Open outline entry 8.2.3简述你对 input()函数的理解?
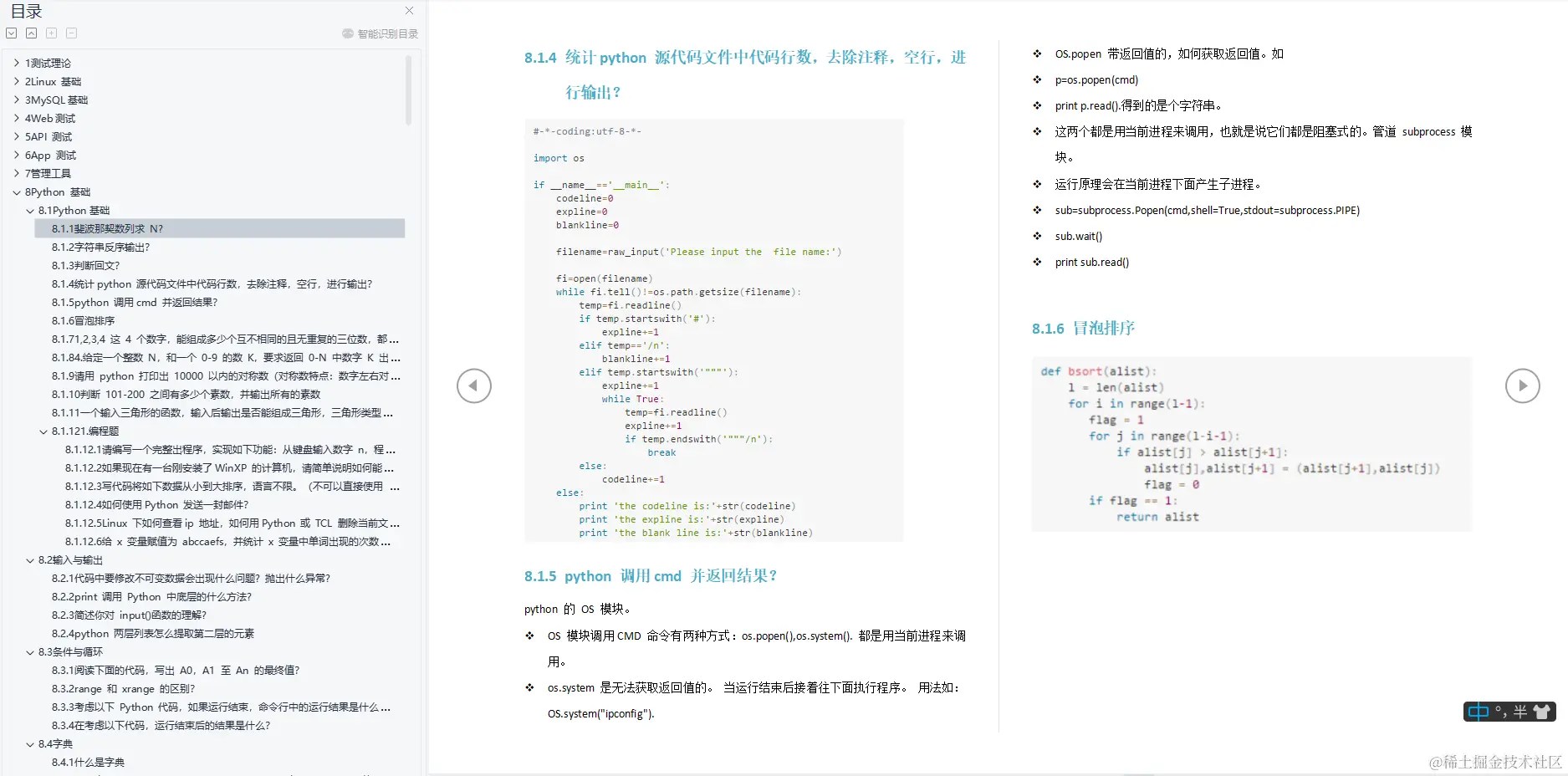 coord(129,615)
